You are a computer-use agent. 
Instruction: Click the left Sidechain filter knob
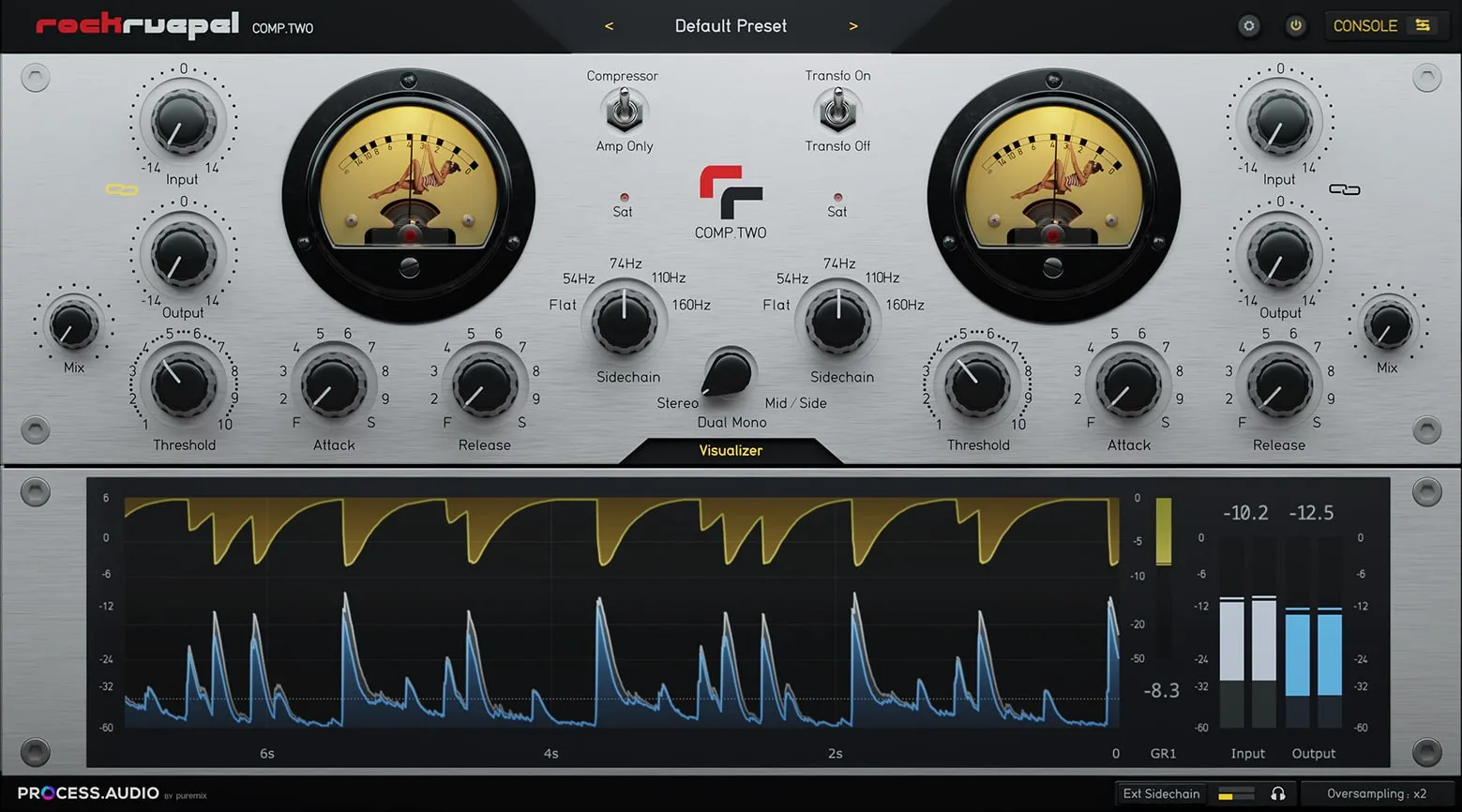point(624,321)
